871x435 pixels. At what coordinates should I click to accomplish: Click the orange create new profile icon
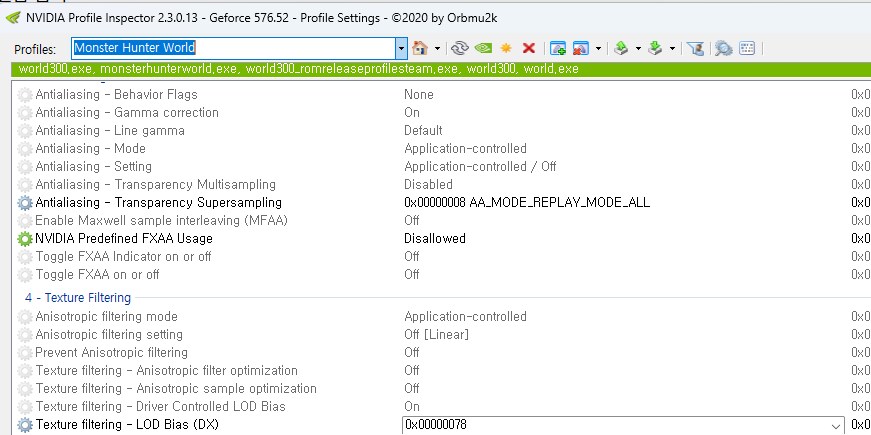506,48
